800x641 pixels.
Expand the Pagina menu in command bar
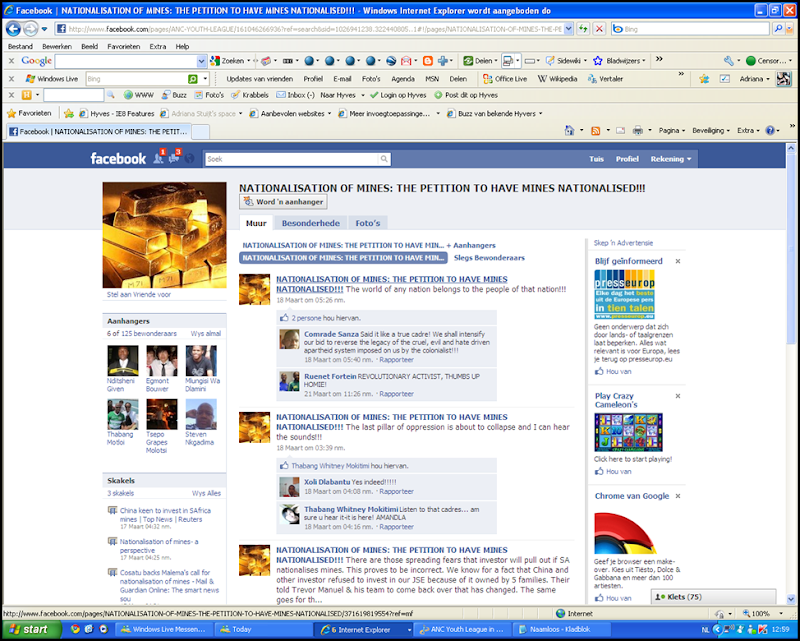[671, 131]
